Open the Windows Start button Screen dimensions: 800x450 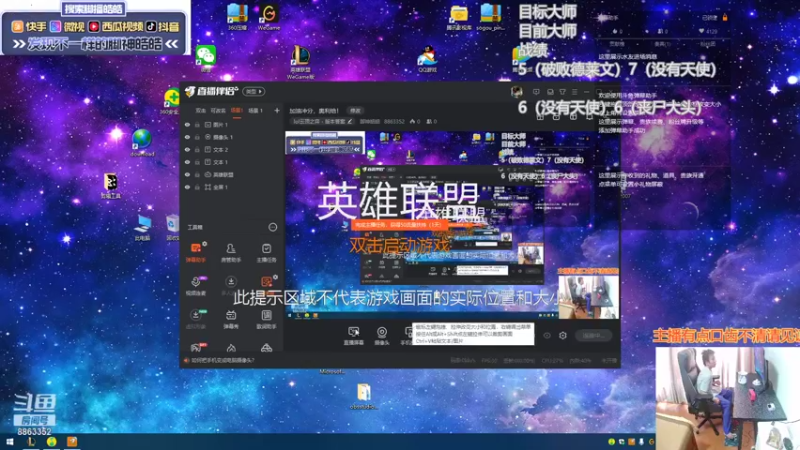click(9, 442)
